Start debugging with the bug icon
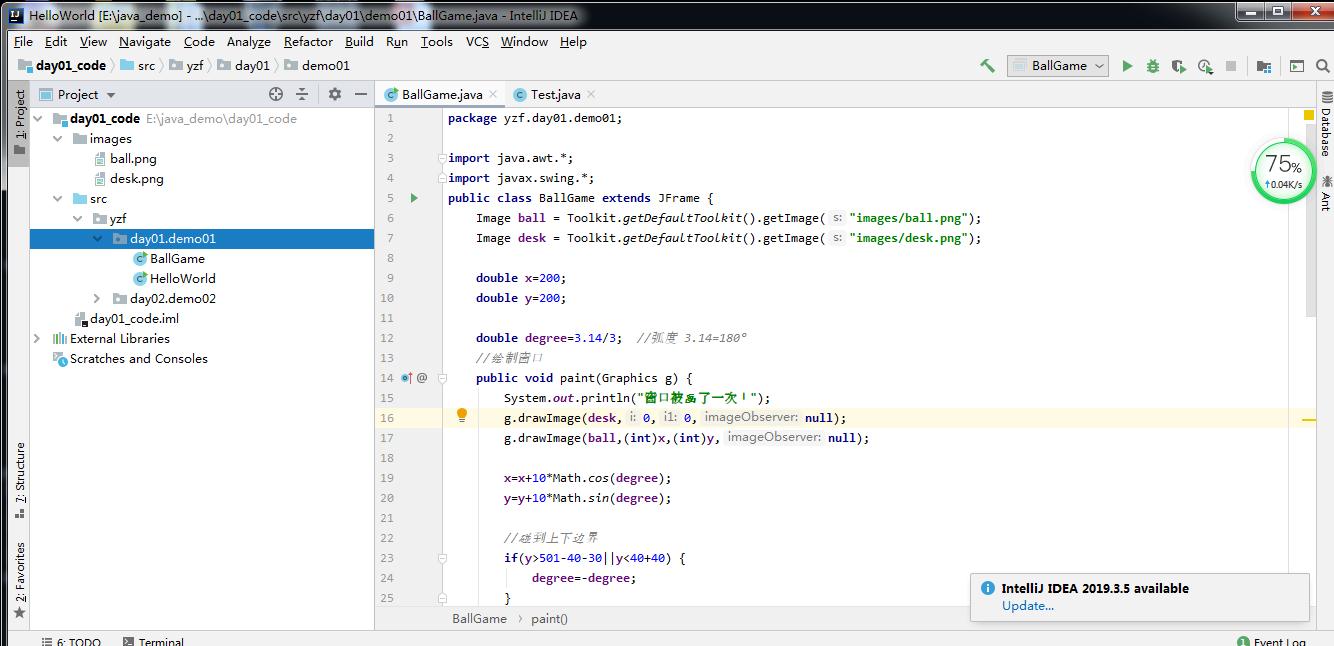The height and width of the screenshot is (646, 1334). 1153,66
